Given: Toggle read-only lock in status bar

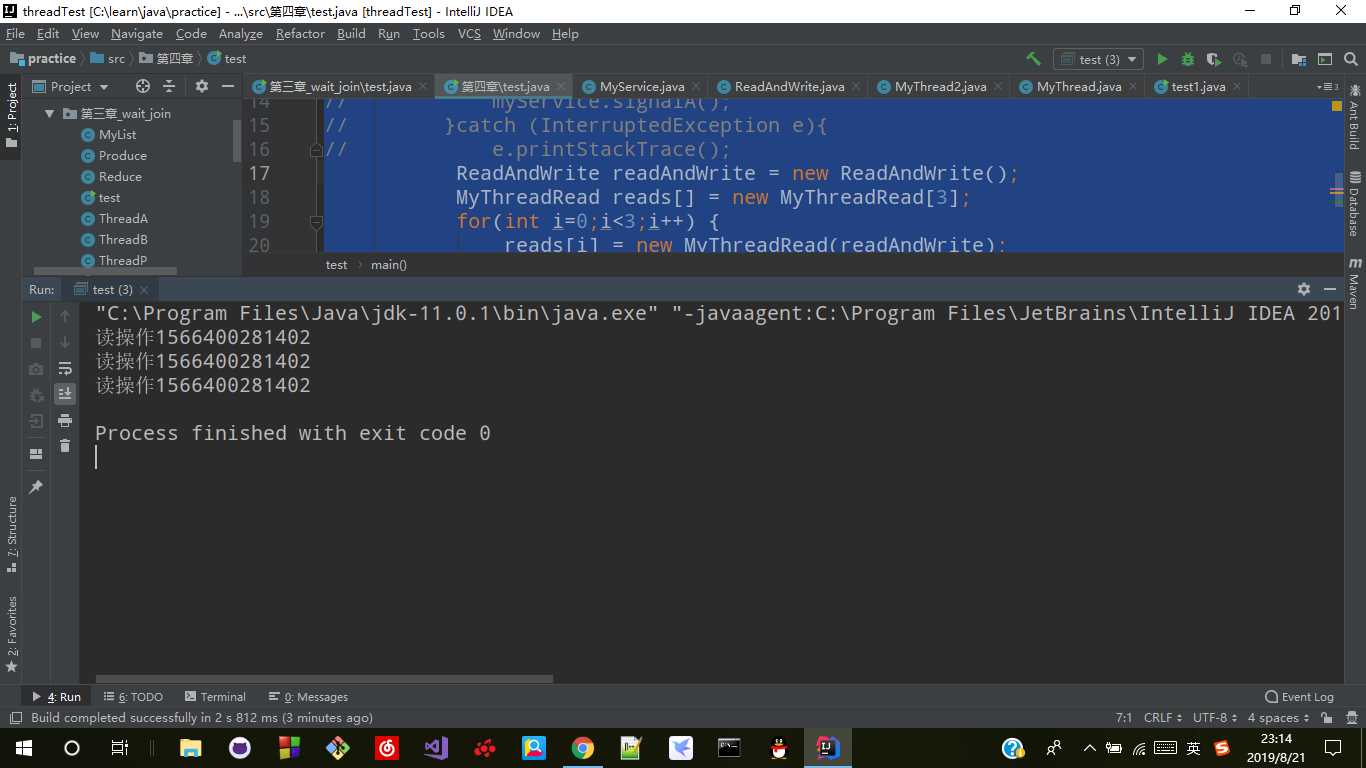Looking at the screenshot, I should click(1327, 718).
